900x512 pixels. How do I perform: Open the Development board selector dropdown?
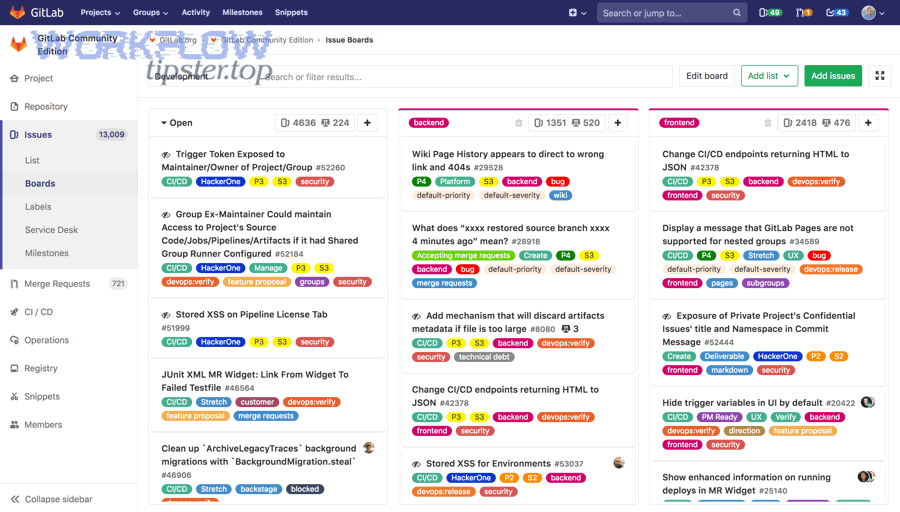point(197,76)
